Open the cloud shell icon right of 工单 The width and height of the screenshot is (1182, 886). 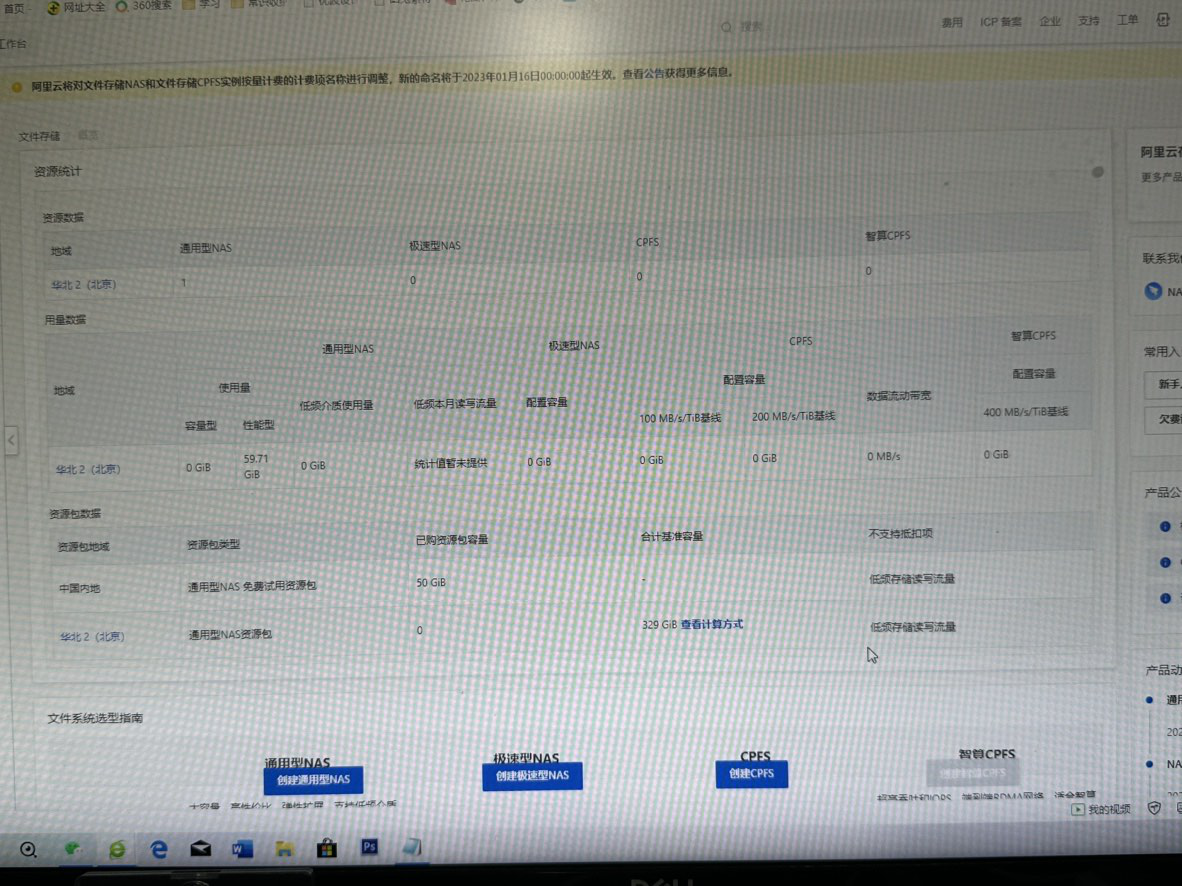[1163, 20]
